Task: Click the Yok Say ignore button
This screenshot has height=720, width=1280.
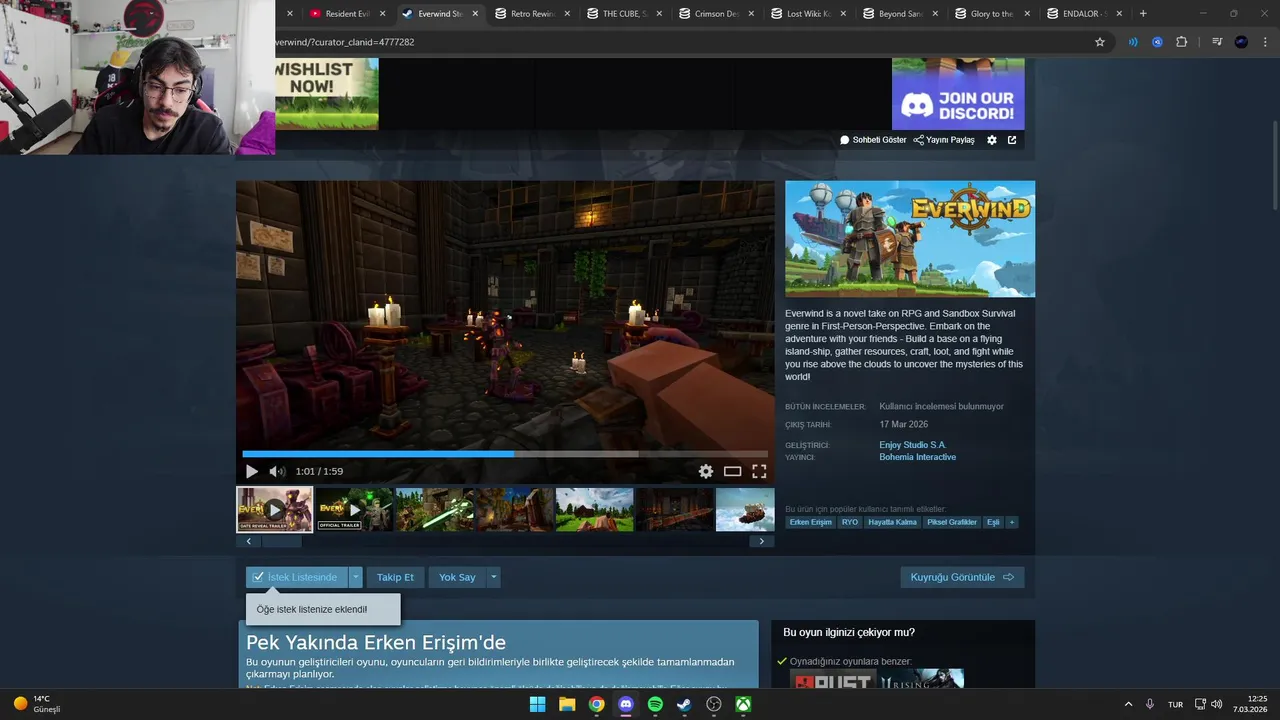Action: click(457, 577)
